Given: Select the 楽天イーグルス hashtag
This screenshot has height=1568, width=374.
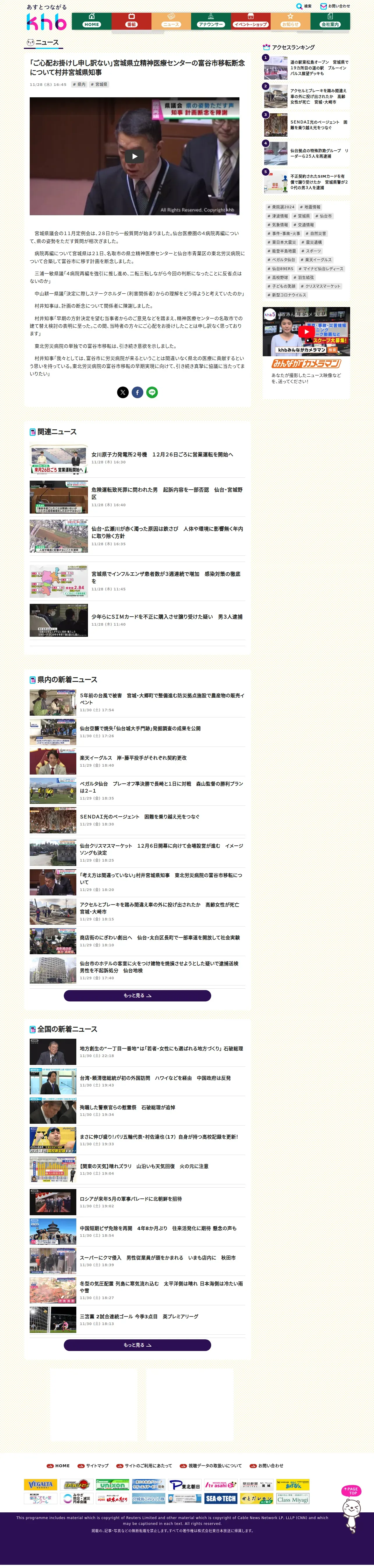Looking at the screenshot, I should click(x=316, y=260).
